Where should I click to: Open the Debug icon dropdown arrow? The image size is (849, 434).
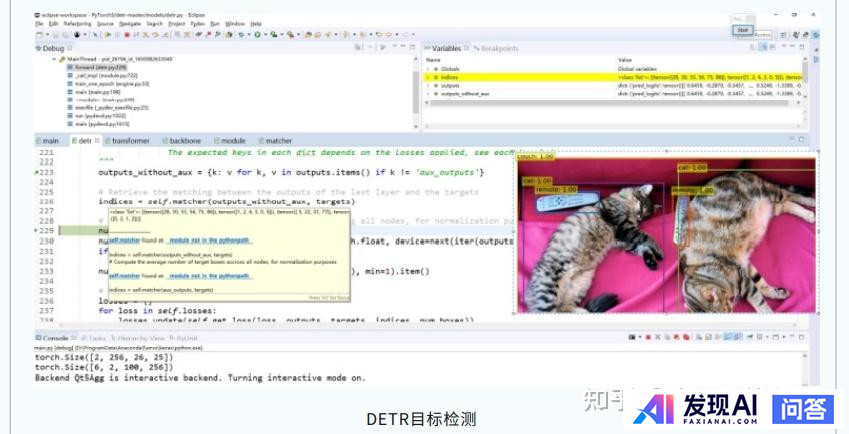point(249,35)
